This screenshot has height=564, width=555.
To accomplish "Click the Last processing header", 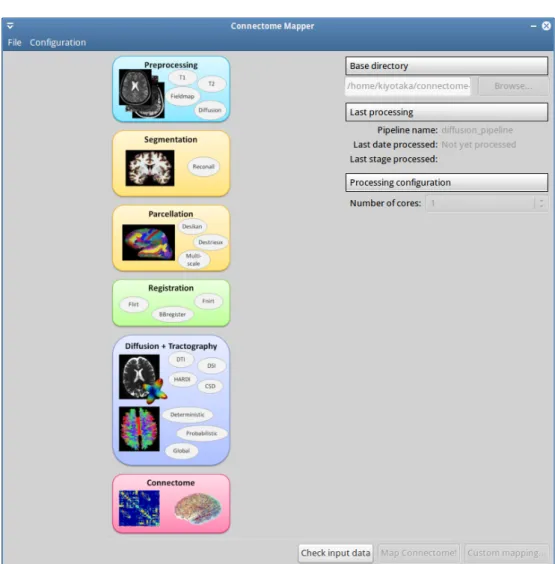I will [x=447, y=112].
